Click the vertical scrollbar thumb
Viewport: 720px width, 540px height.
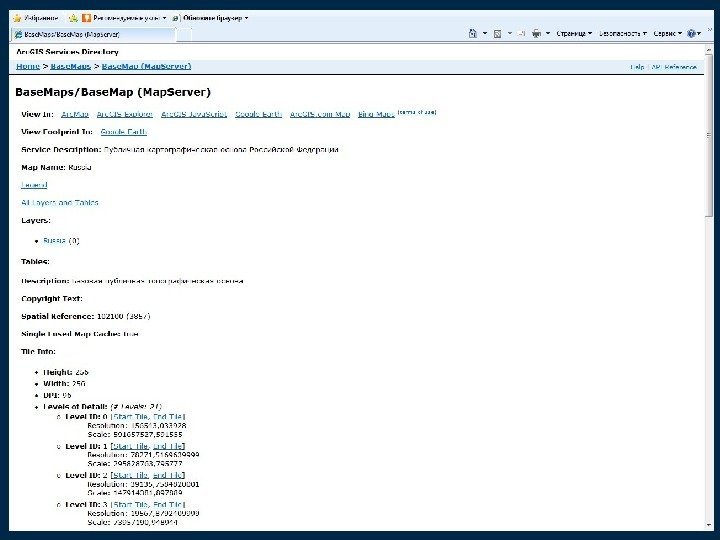[x=709, y=135]
